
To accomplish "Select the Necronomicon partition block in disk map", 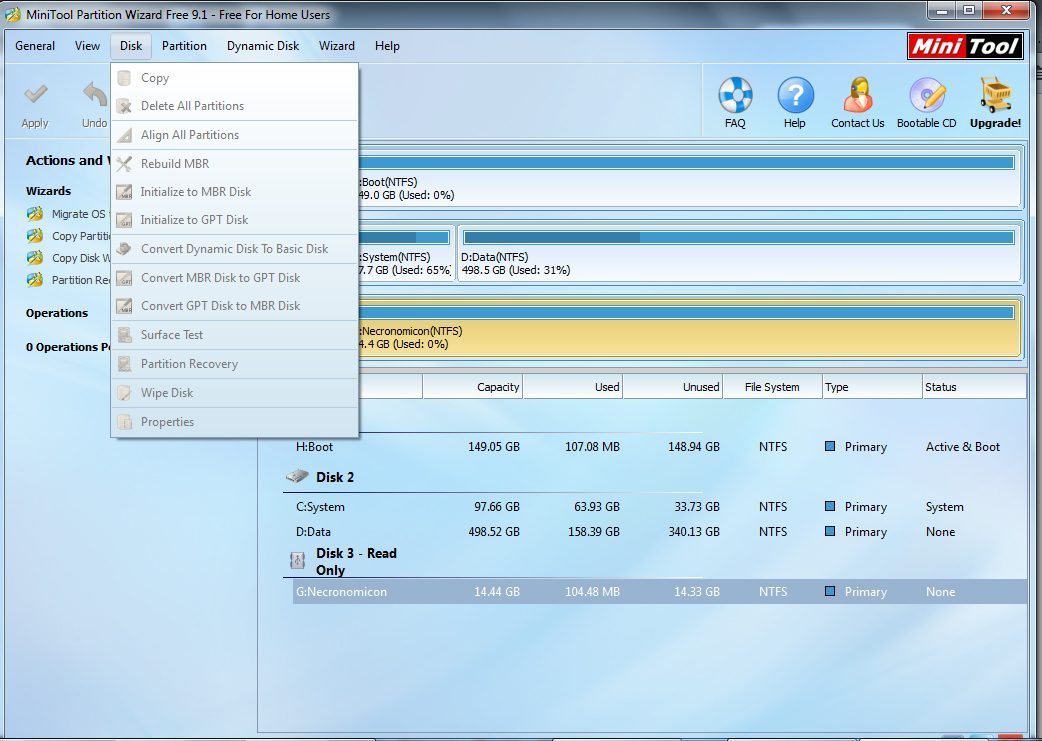I will click(x=688, y=328).
